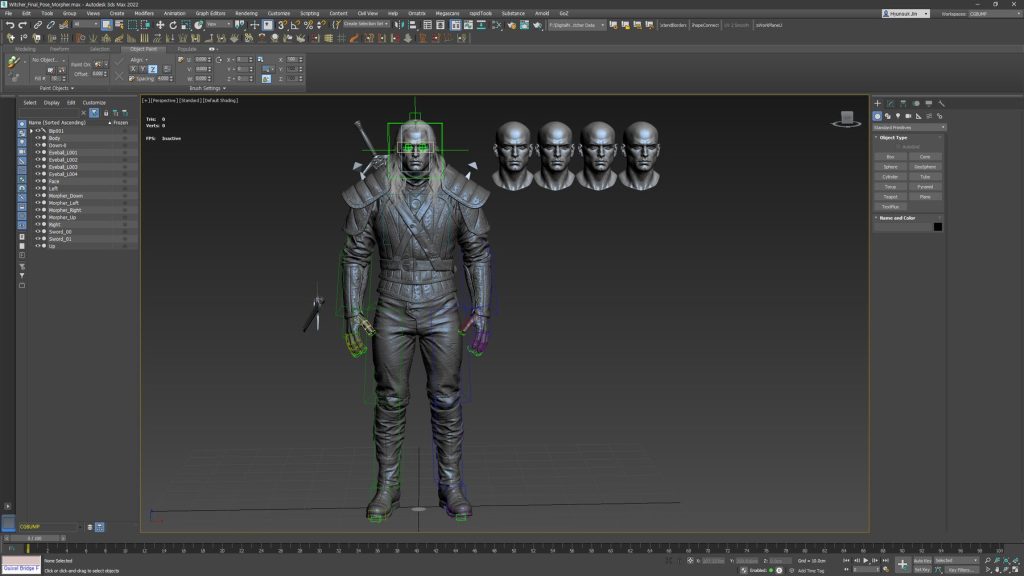This screenshot has width=1024, height=576.
Task: Open the Create Selection Set dropdown
Action: pos(366,24)
